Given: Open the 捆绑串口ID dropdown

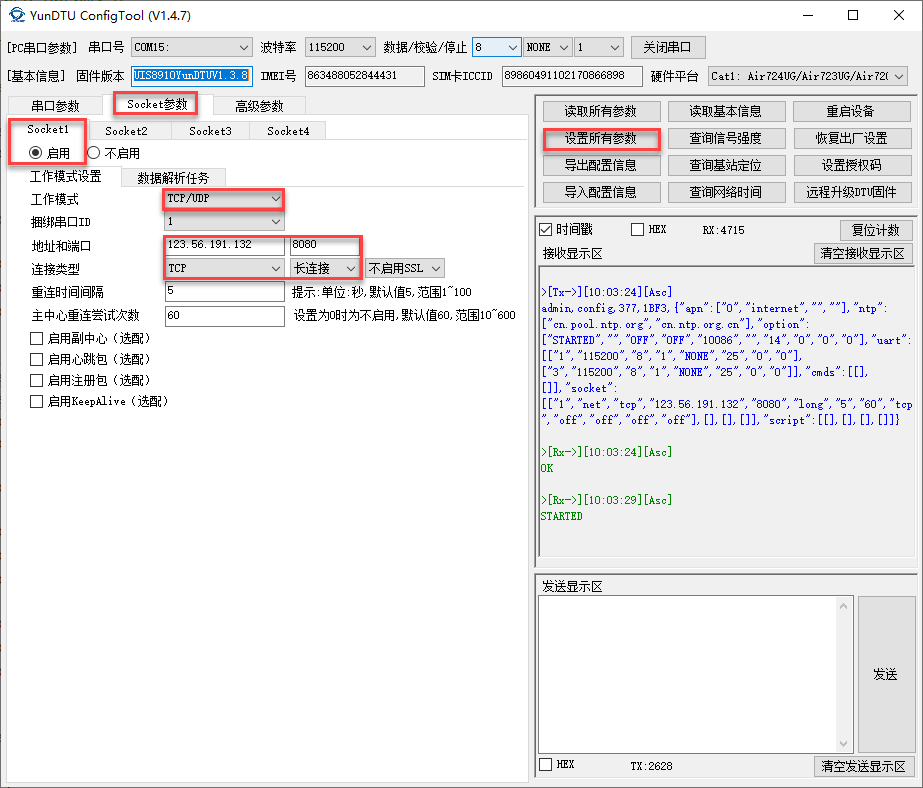Looking at the screenshot, I should 224,221.
